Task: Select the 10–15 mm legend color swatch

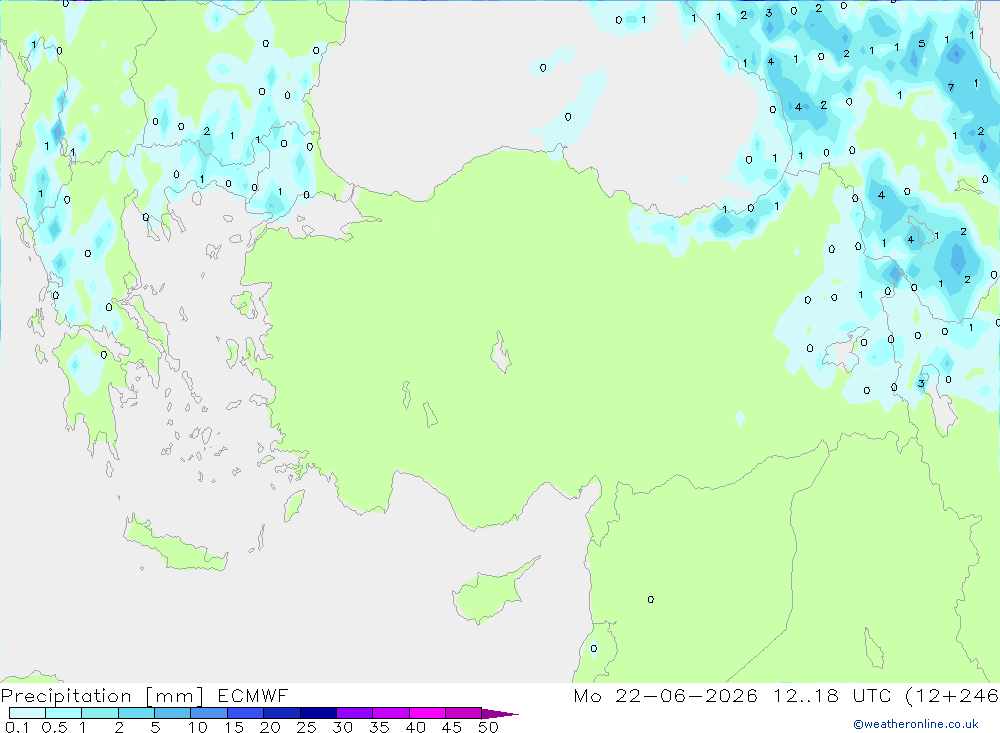Action: [x=209, y=713]
